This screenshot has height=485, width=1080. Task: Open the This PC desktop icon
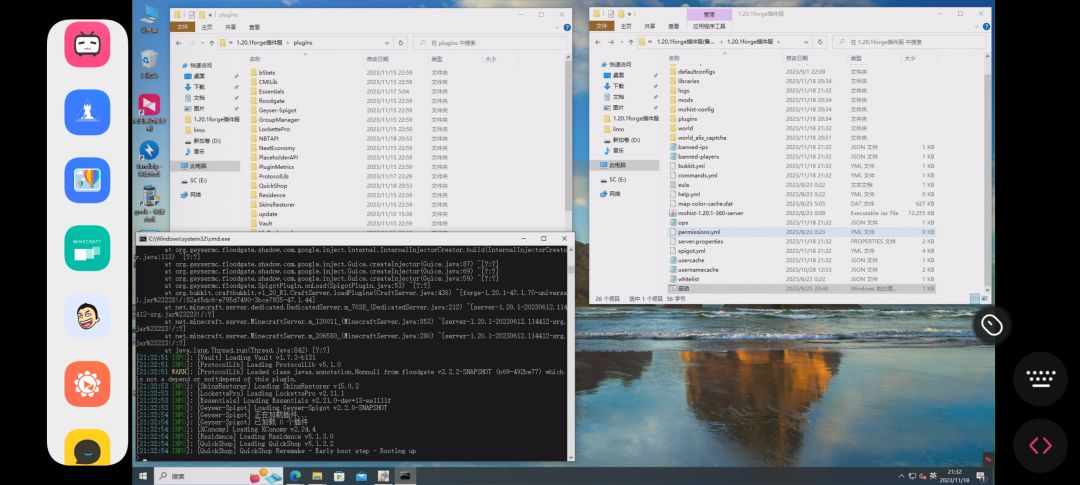[149, 18]
